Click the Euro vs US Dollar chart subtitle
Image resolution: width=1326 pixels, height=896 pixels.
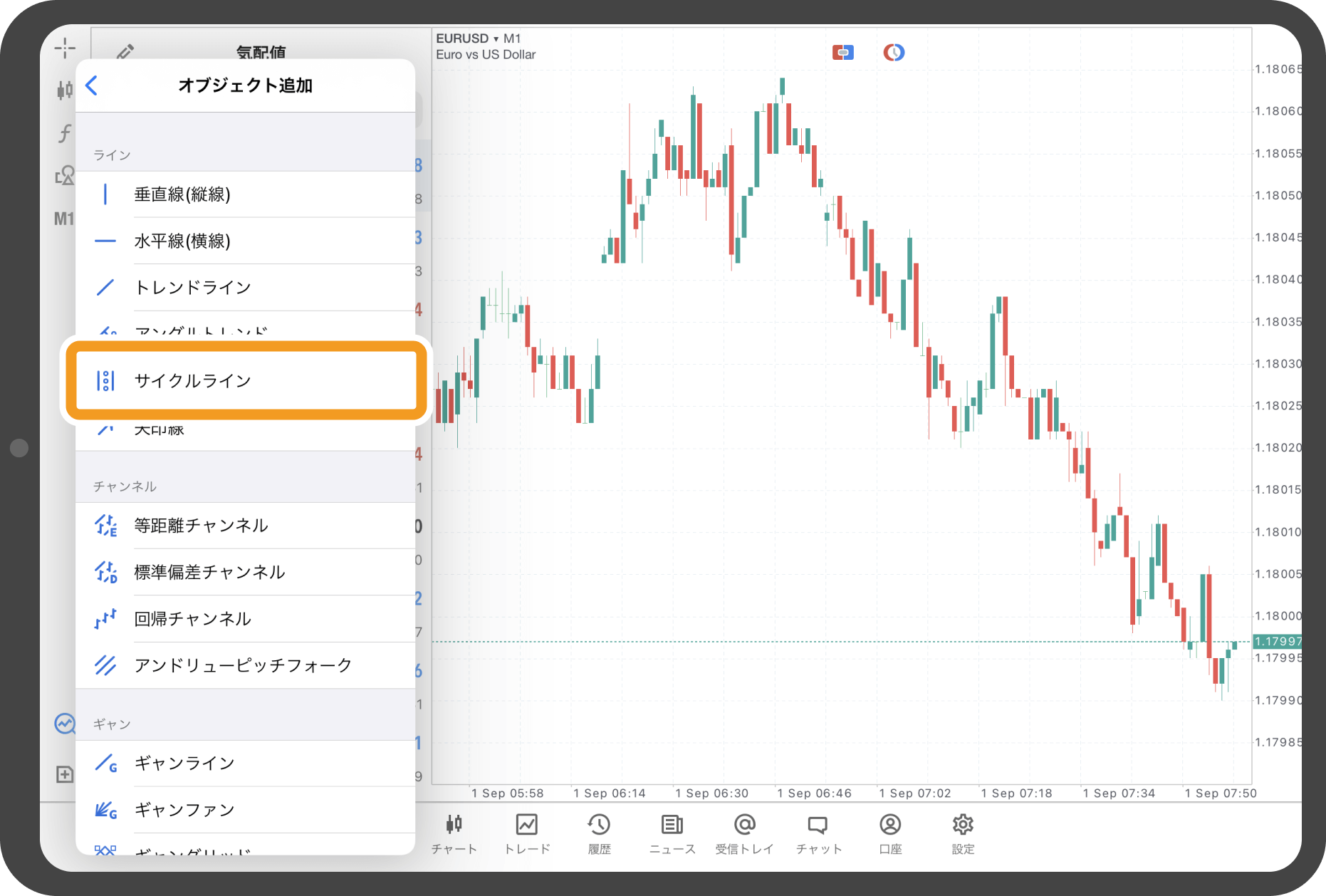click(486, 55)
